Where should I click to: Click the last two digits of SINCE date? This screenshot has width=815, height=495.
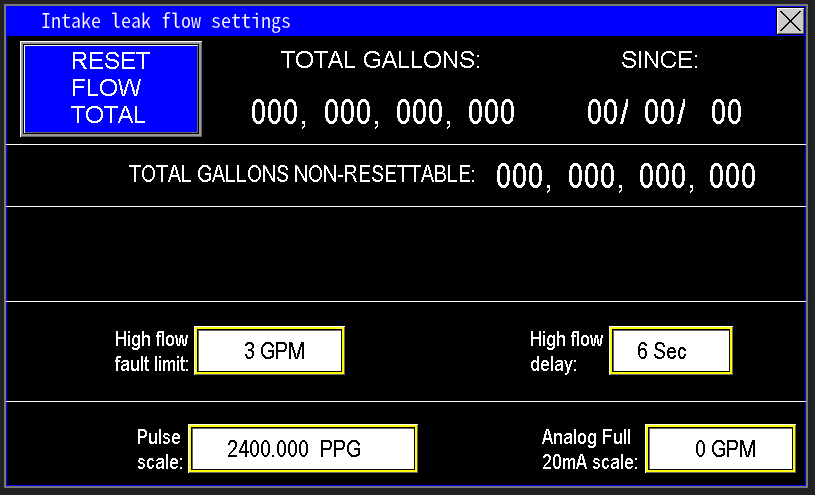(726, 112)
